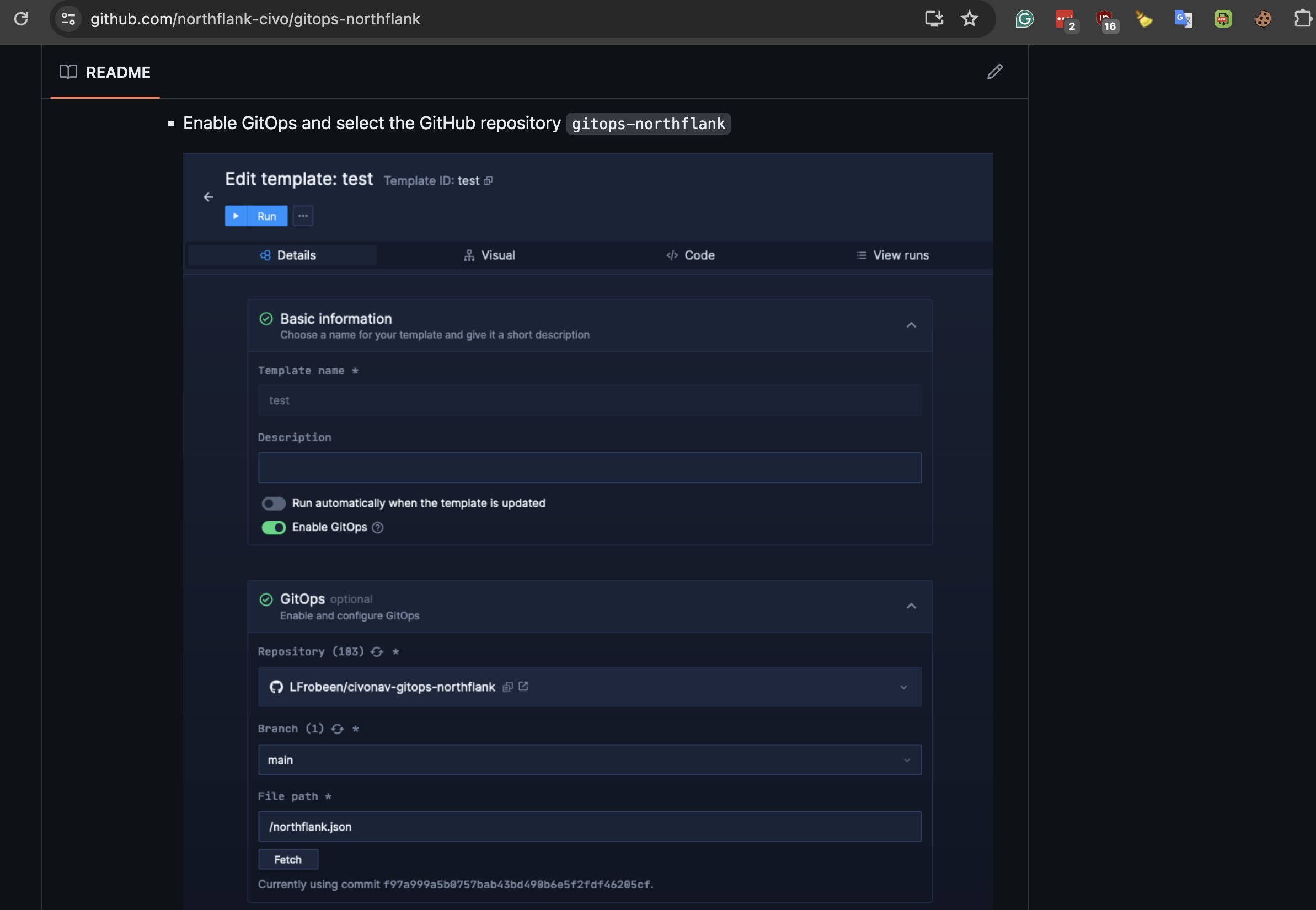Click the gitops-northflank code text
The width and height of the screenshot is (1316, 910).
pos(648,124)
